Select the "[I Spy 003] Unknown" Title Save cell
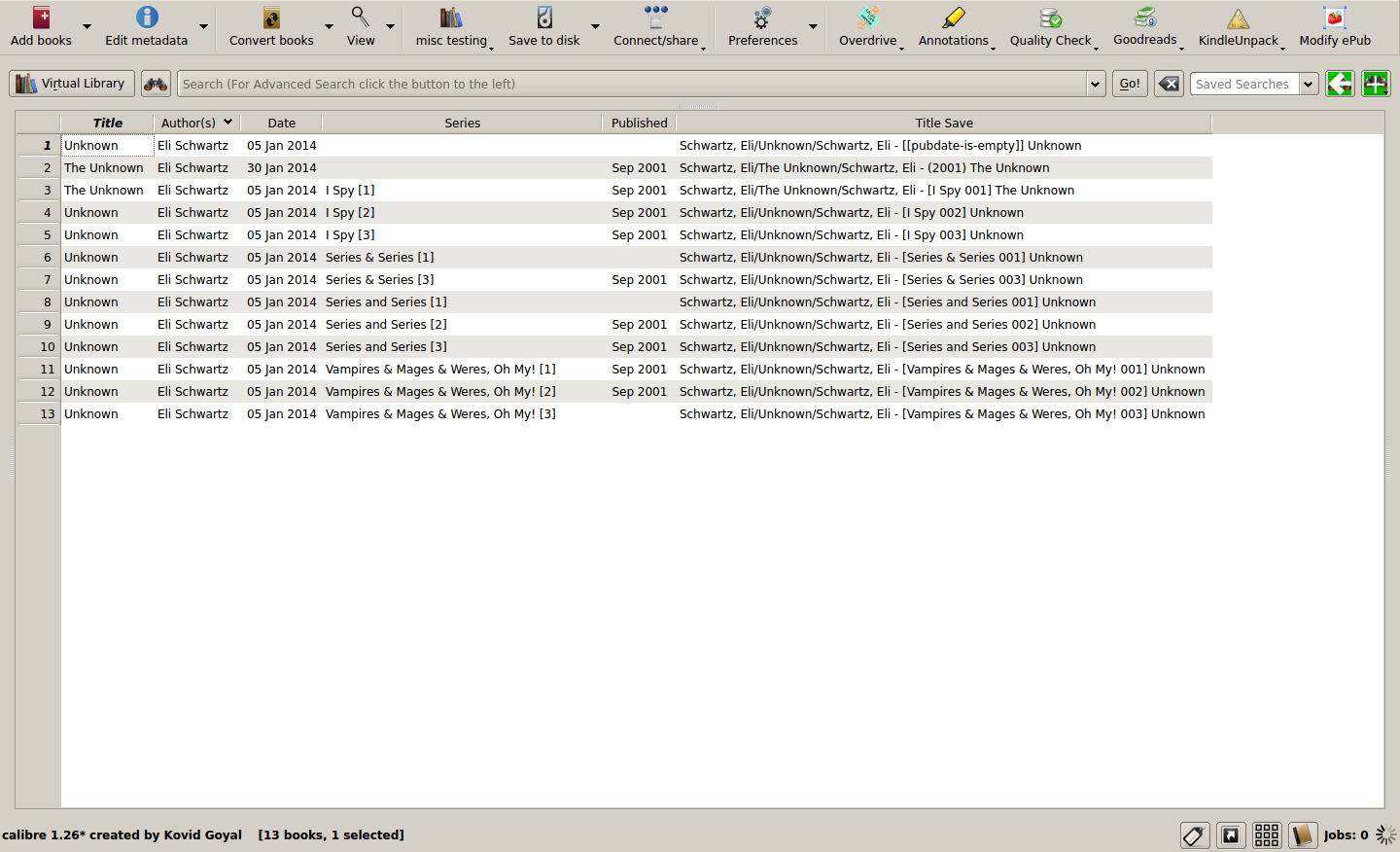1400x852 pixels. pyautogui.click(x=944, y=235)
